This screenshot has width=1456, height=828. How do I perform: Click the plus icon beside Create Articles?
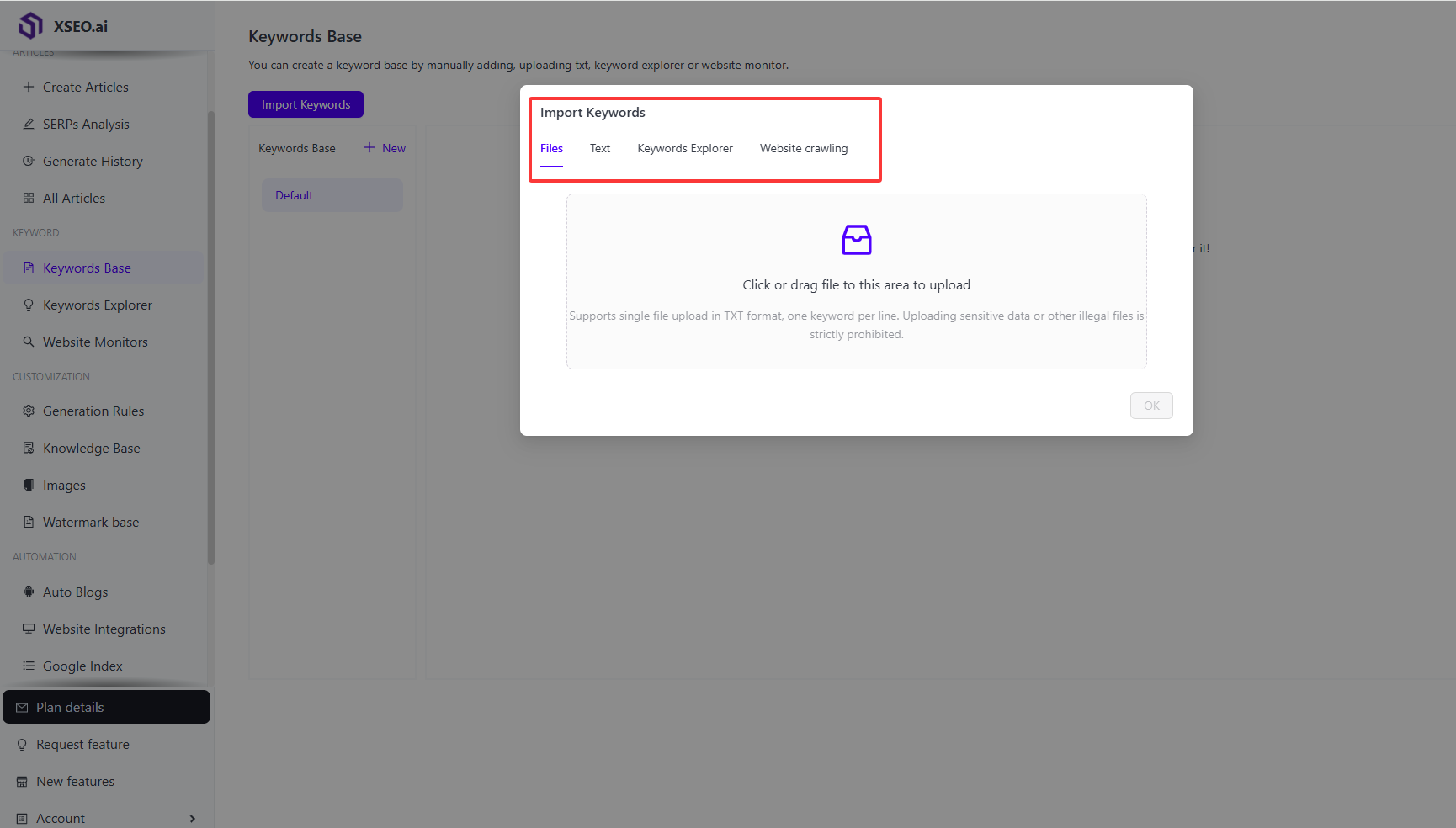pyautogui.click(x=29, y=87)
